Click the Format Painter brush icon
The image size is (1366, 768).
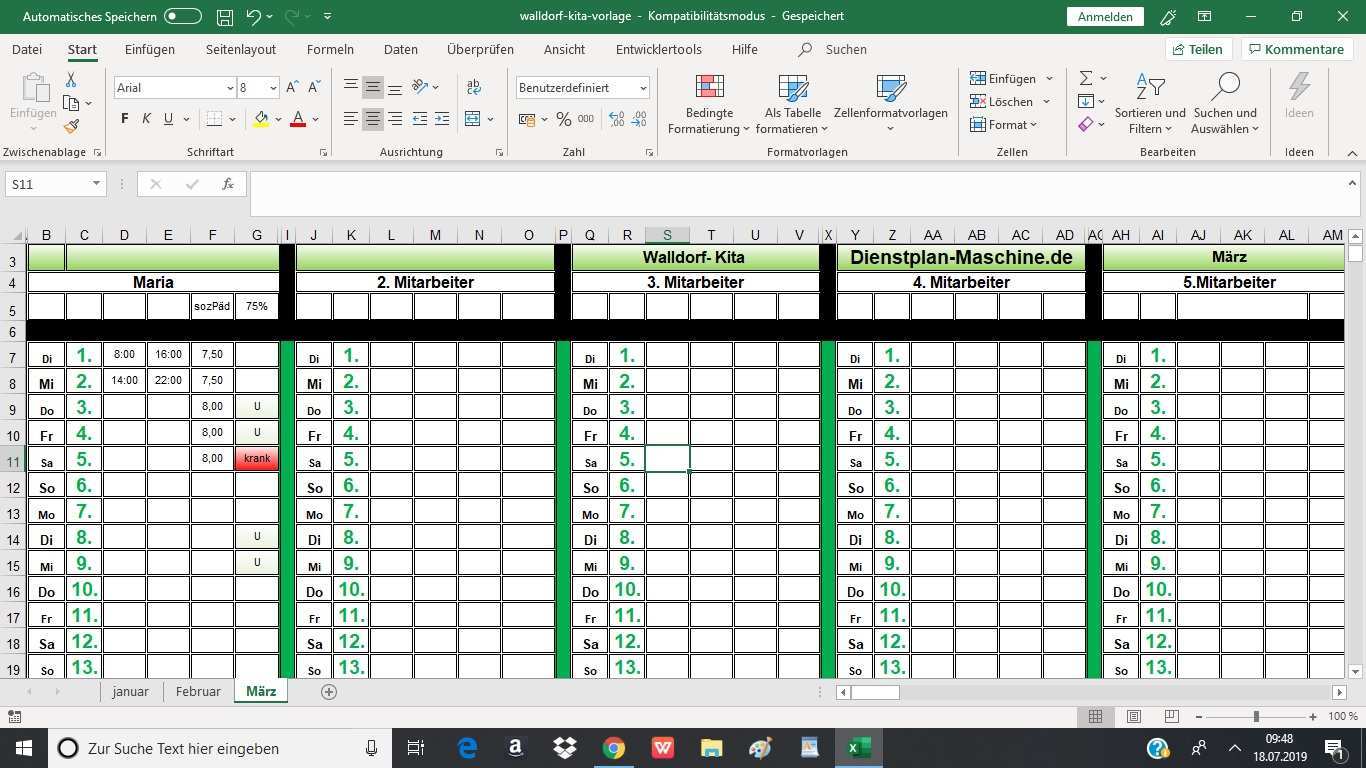tap(71, 127)
